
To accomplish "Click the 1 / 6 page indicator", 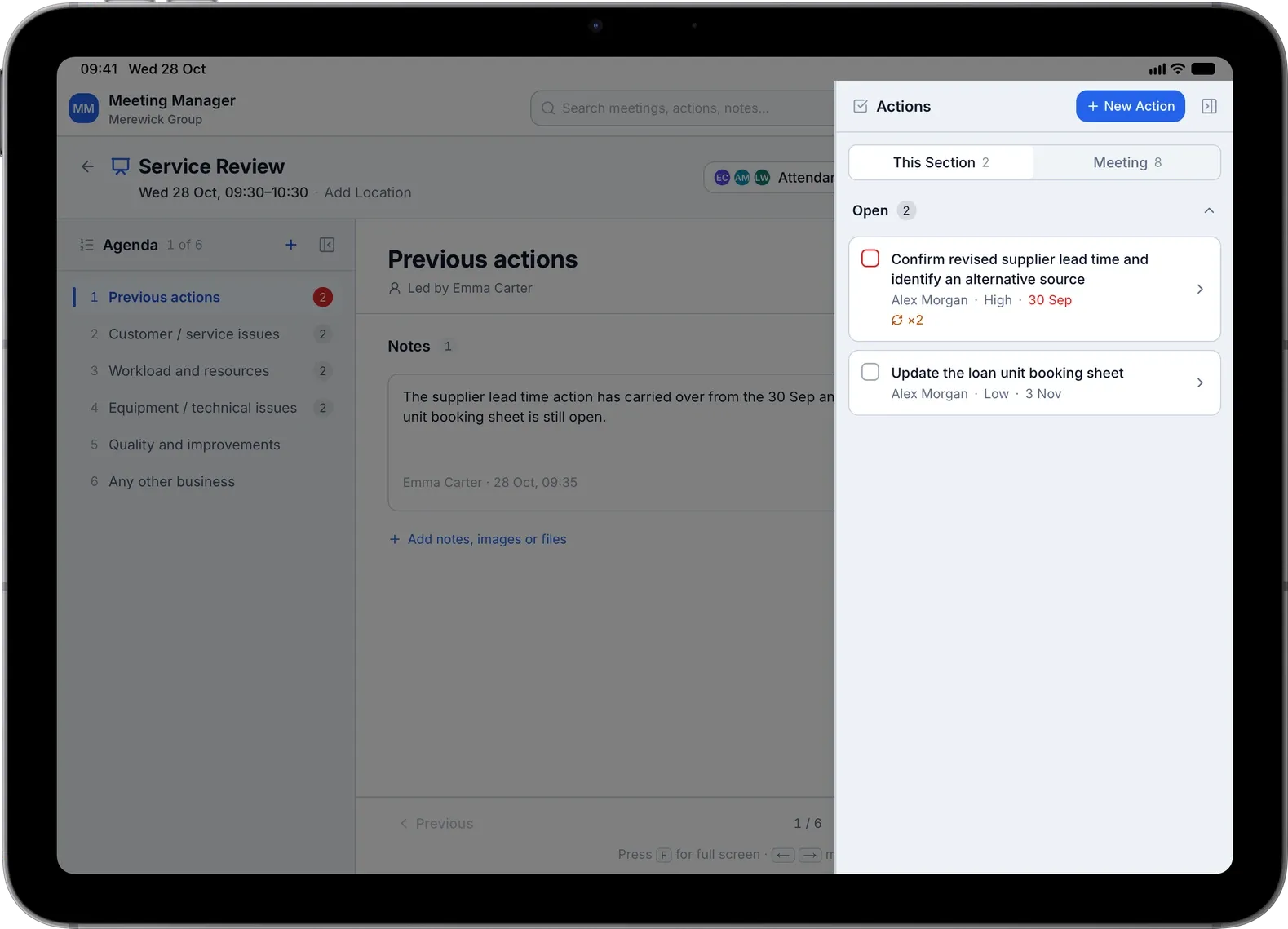I will click(808, 824).
